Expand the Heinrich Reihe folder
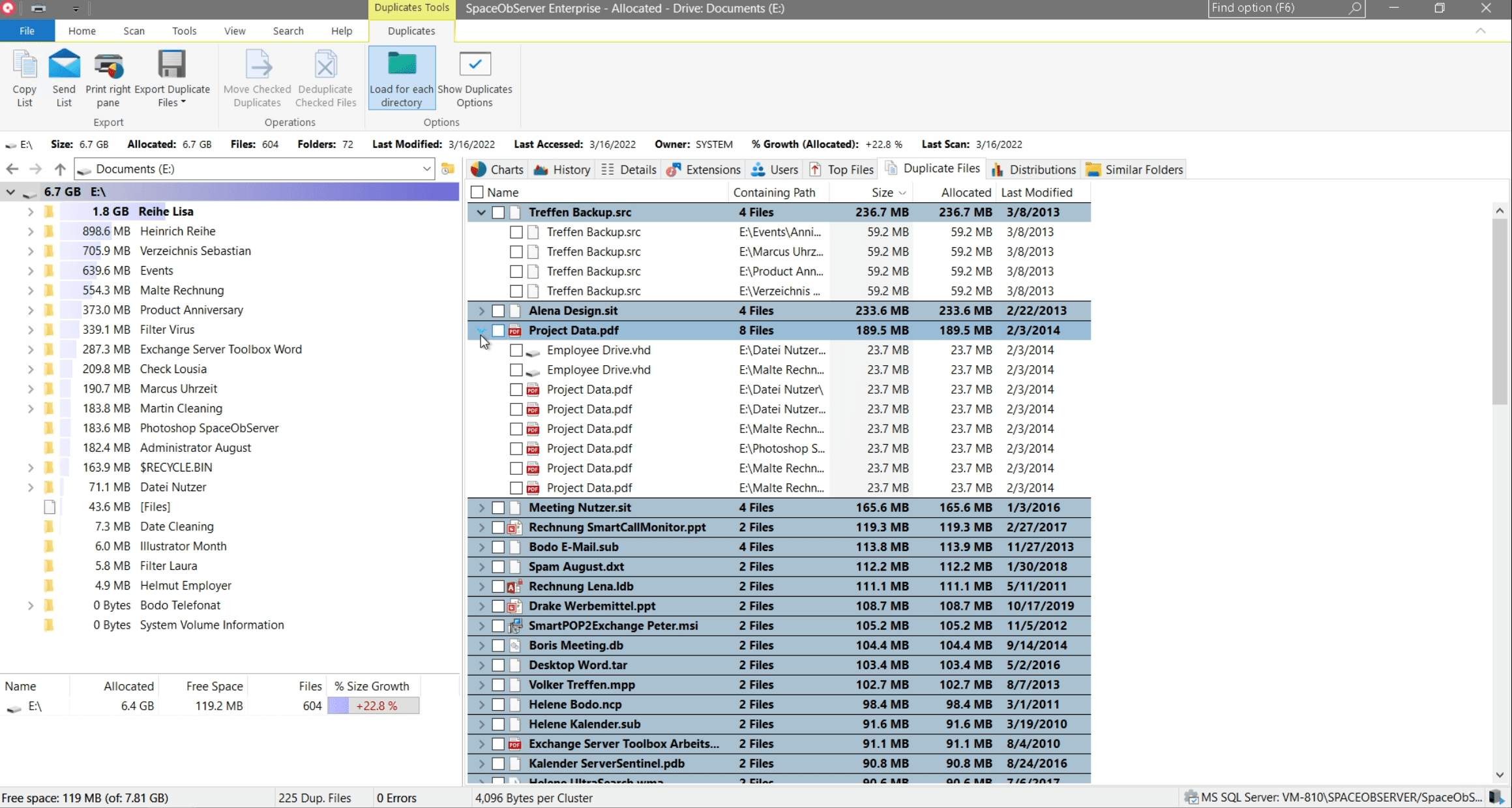The height and width of the screenshot is (808, 1512). (x=30, y=232)
